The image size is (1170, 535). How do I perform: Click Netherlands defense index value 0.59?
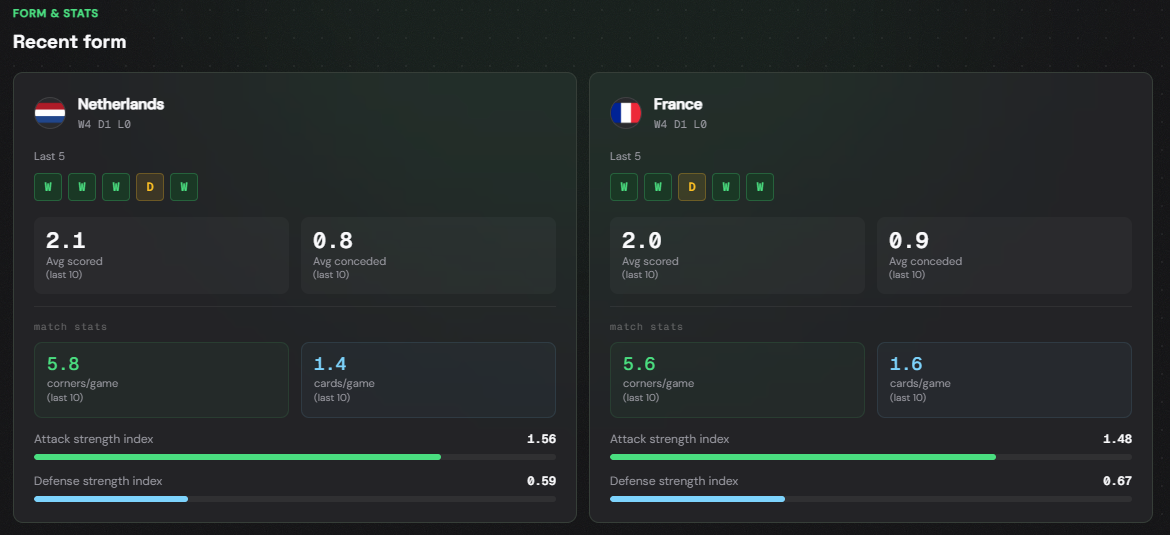coord(542,481)
